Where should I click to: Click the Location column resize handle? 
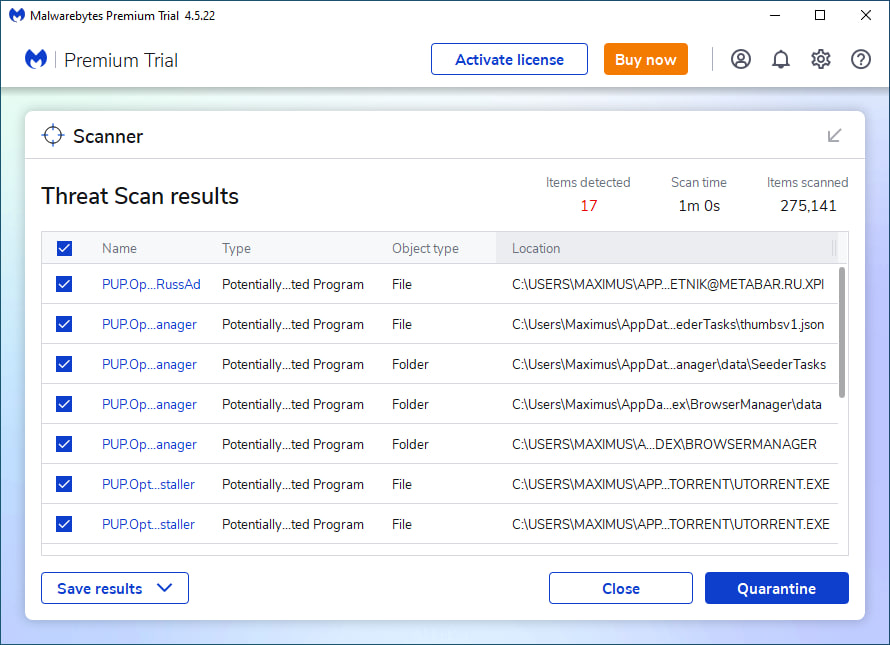click(834, 248)
